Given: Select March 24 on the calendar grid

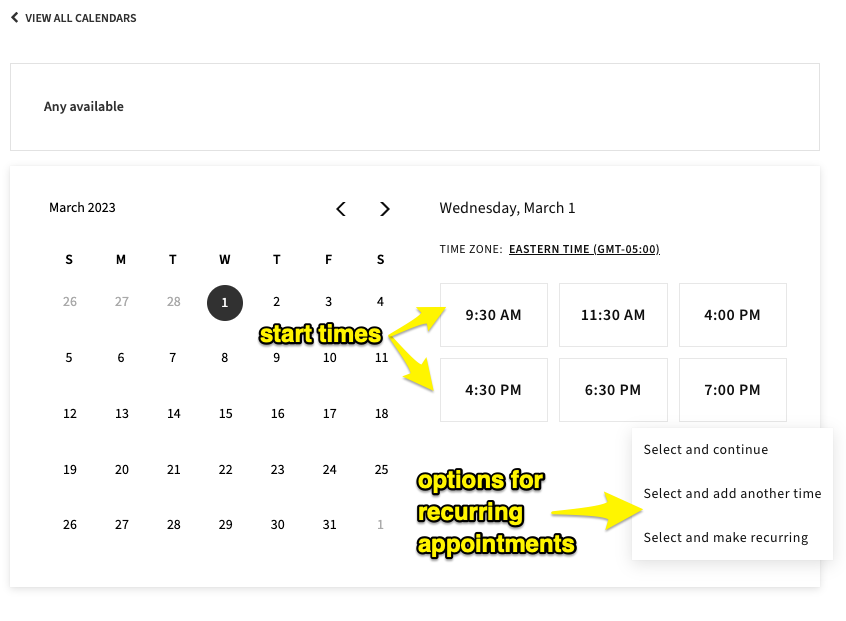Looking at the screenshot, I should (329, 468).
